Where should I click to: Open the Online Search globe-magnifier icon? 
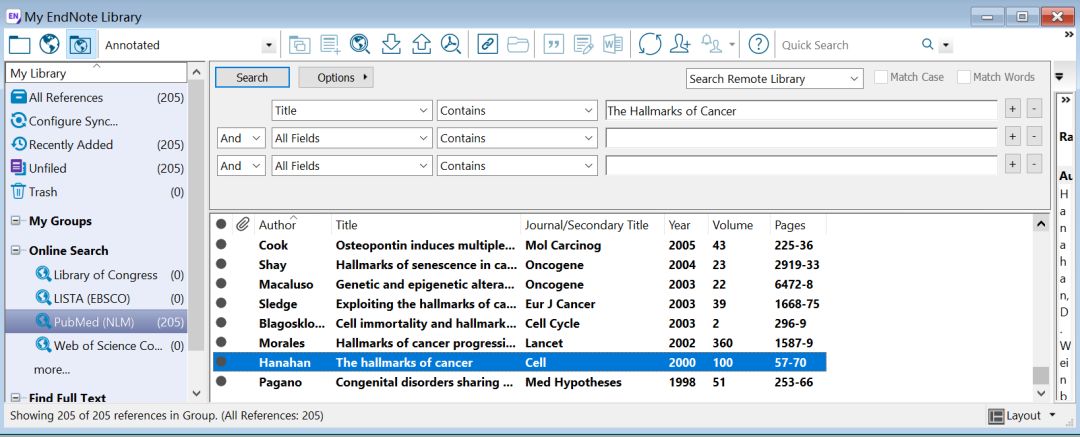(360, 45)
